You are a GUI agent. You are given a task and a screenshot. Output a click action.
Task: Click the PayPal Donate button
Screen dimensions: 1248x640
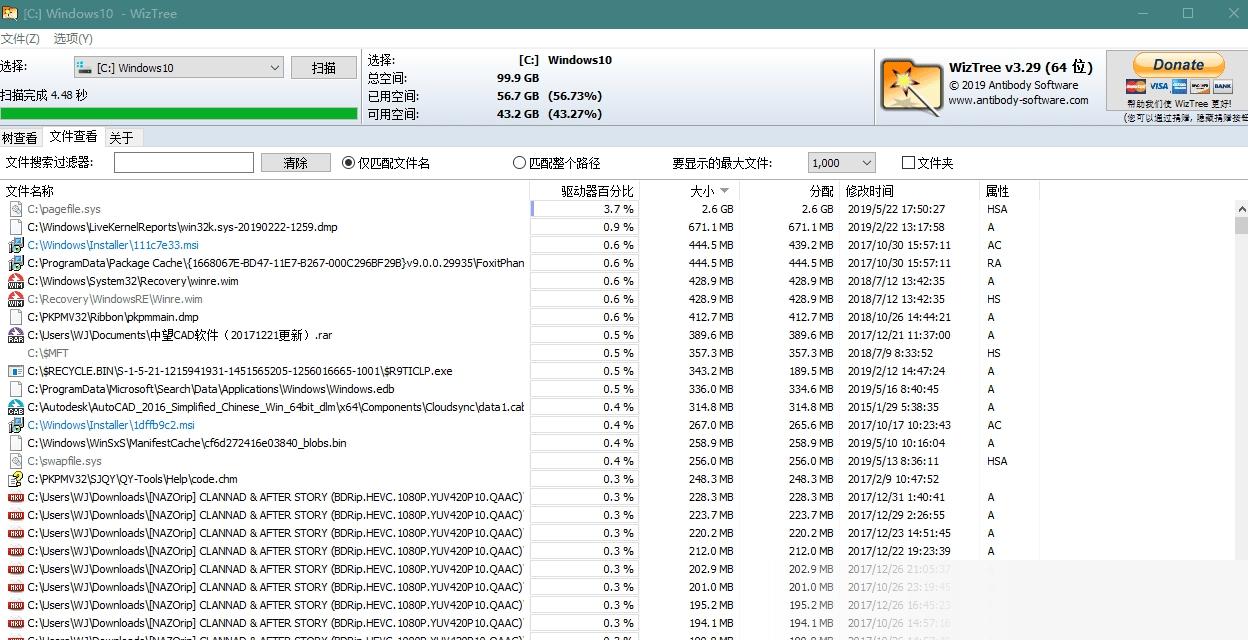click(1178, 65)
